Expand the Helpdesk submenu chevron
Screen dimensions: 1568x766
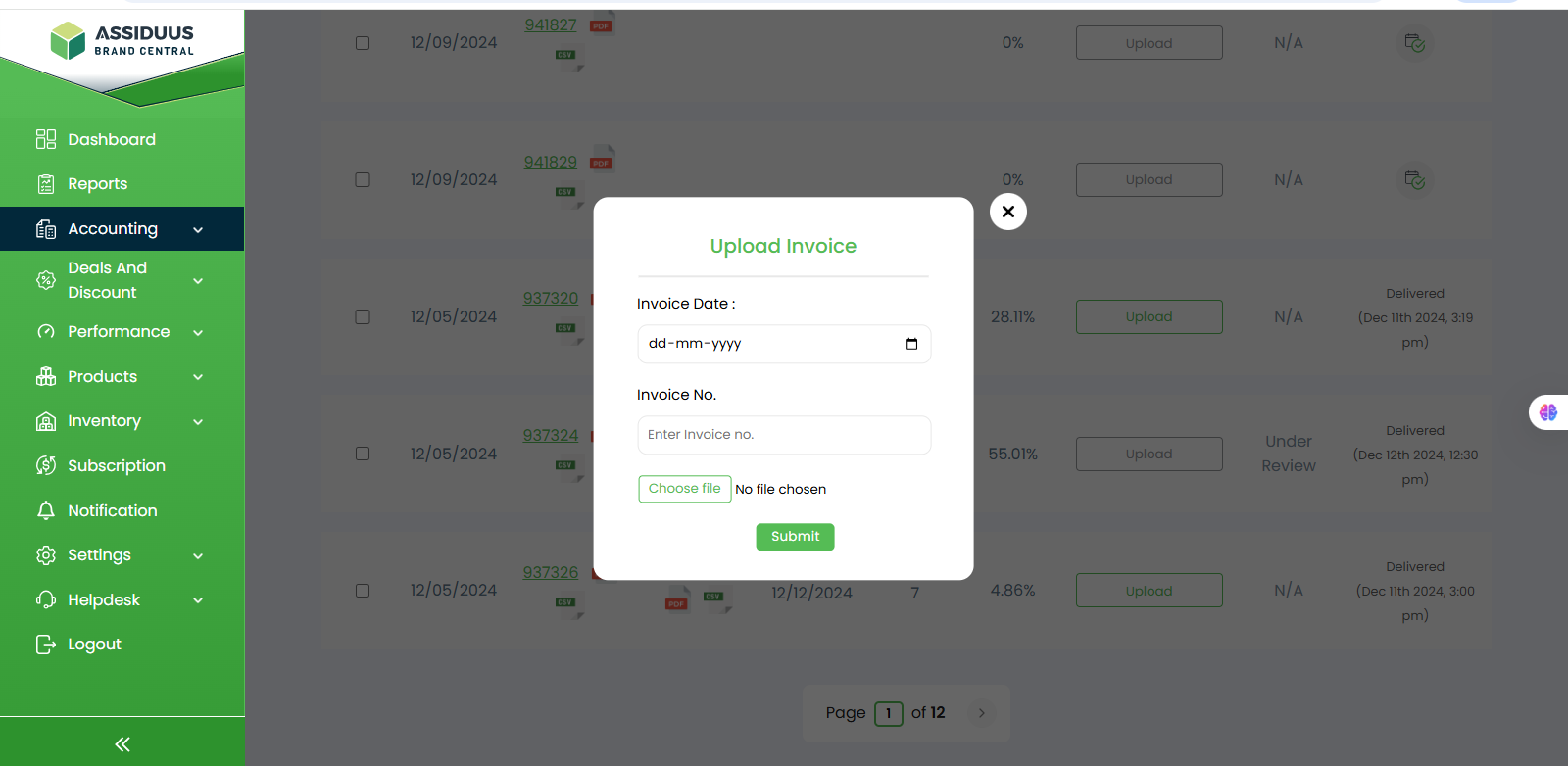[x=198, y=600]
